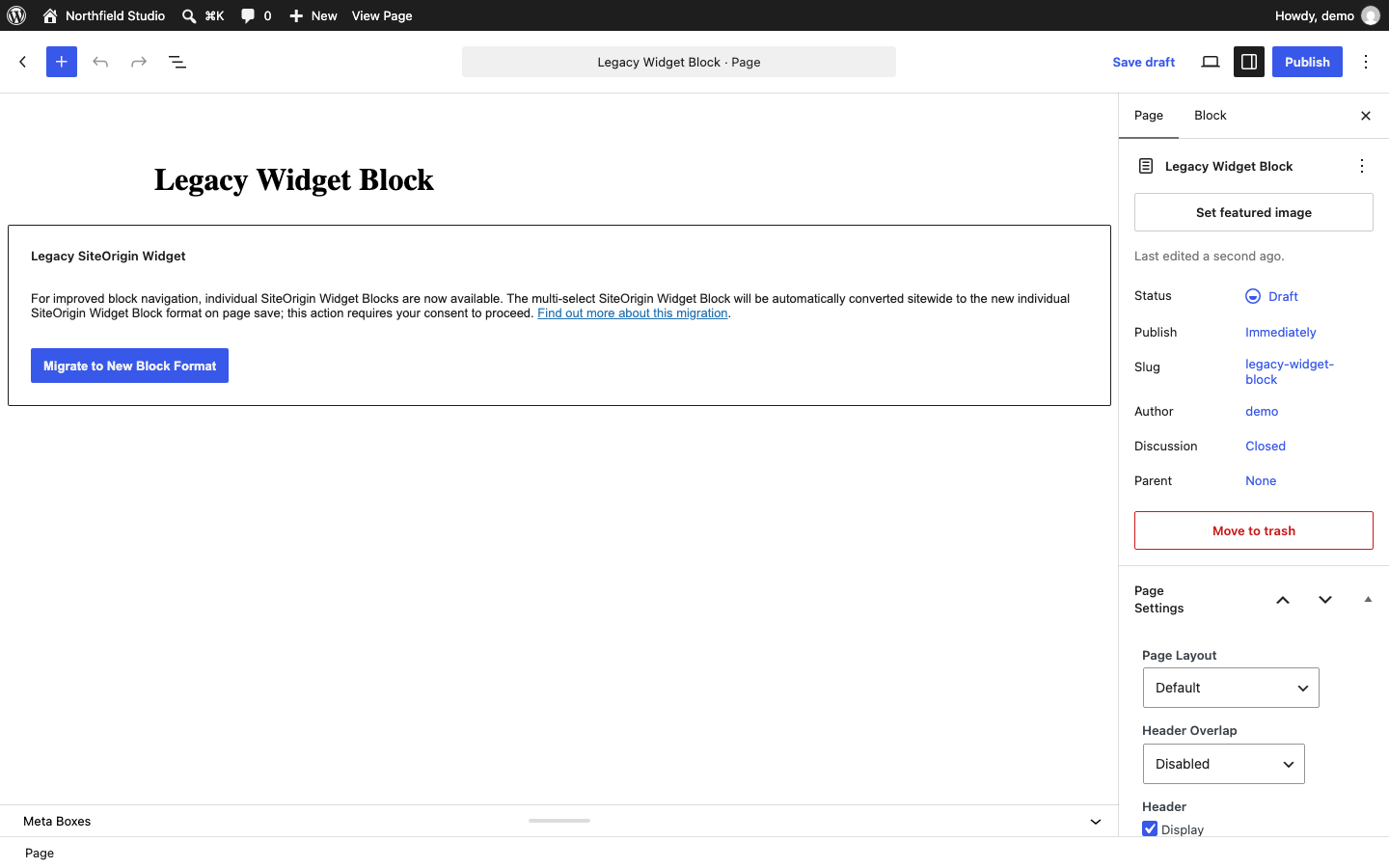Click Migrate to New Block Format
This screenshot has width=1389, height=868.
pyautogui.click(x=129, y=366)
